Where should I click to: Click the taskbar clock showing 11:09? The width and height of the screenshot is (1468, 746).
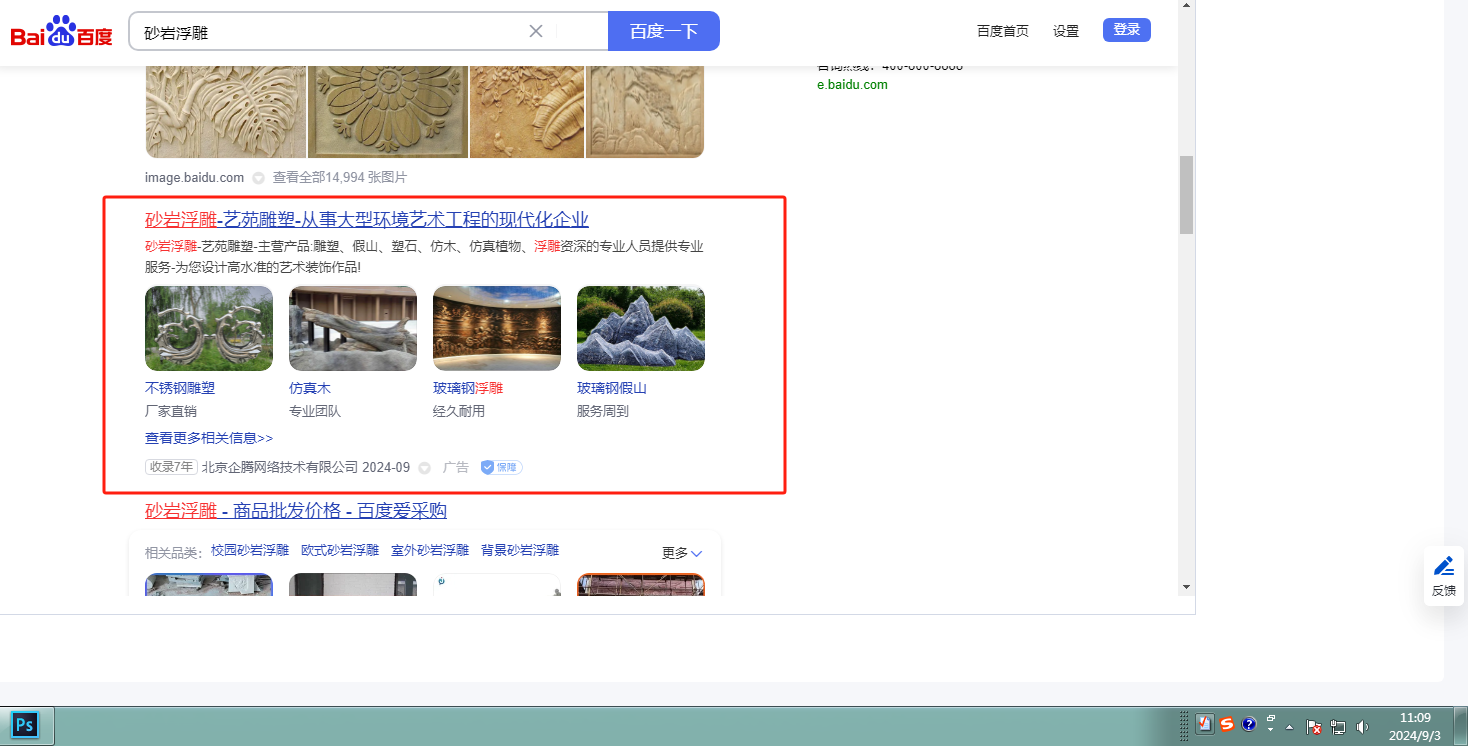point(1415,726)
